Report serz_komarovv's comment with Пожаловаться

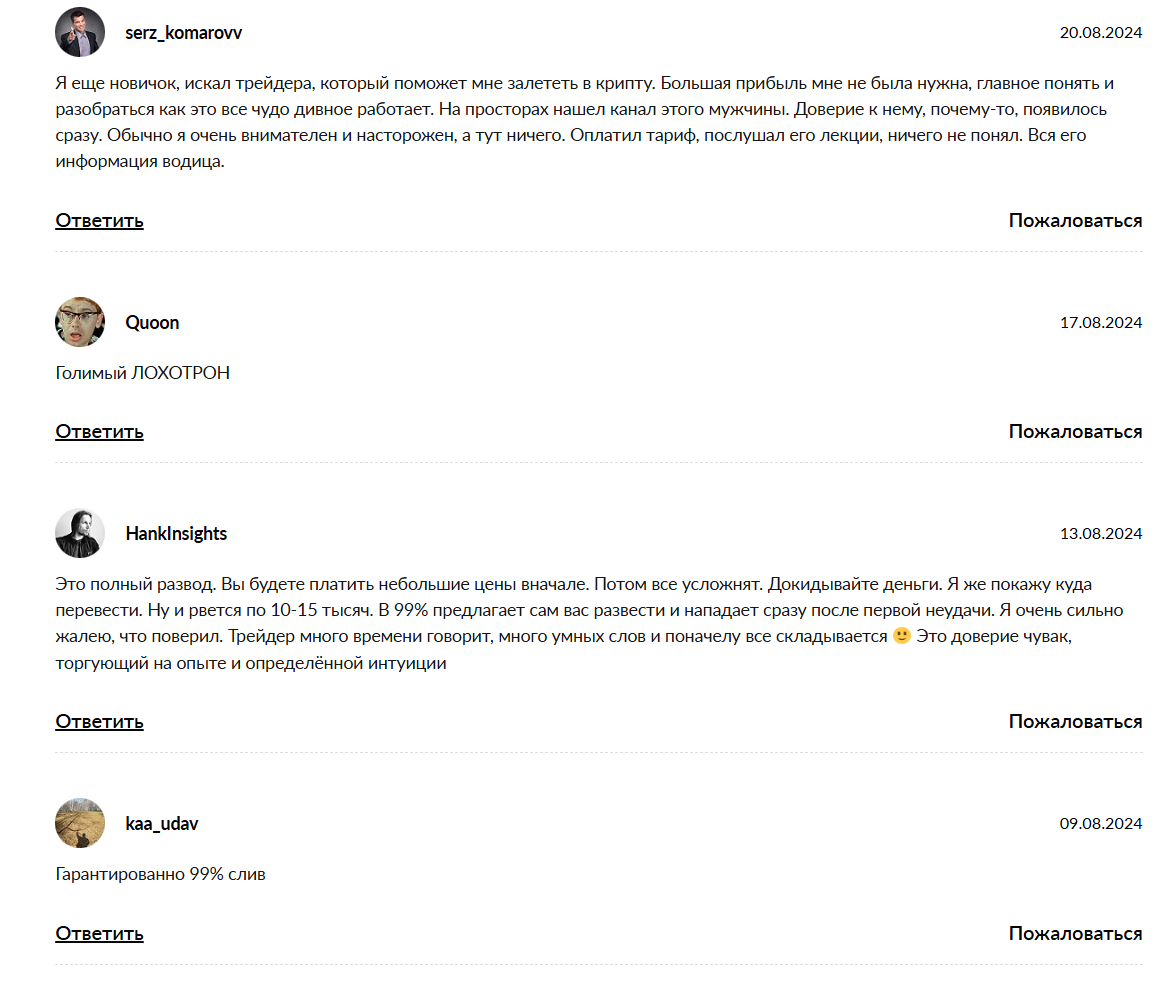(1075, 220)
